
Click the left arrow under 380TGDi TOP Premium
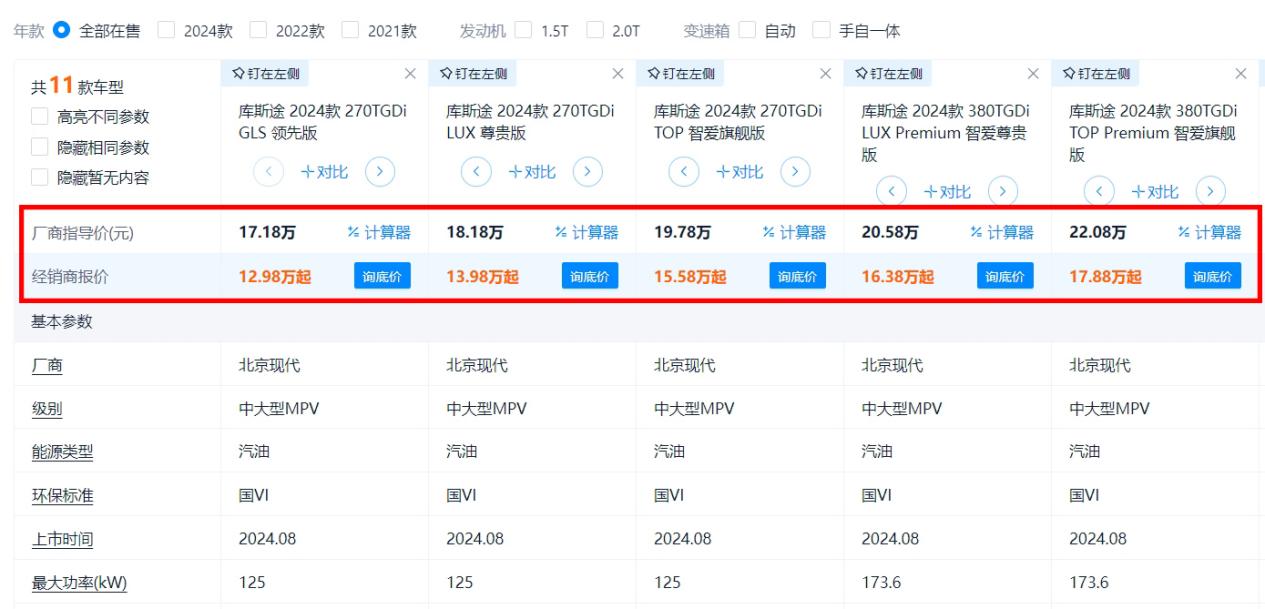[x=1100, y=191]
